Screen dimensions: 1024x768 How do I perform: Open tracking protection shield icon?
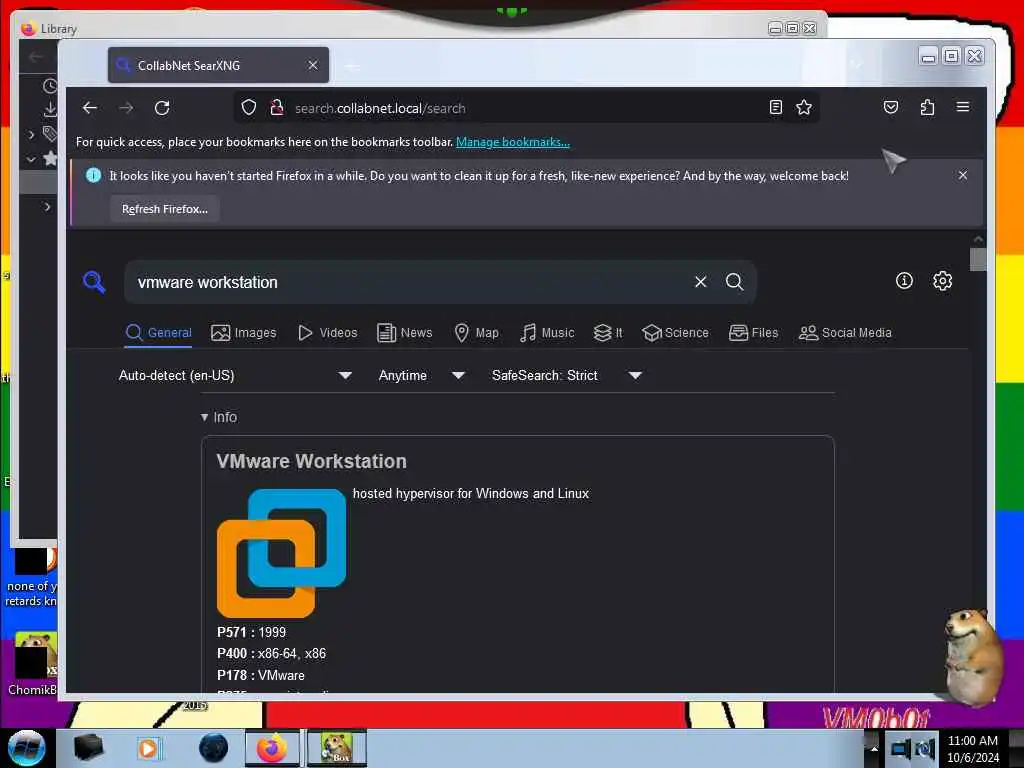click(249, 107)
